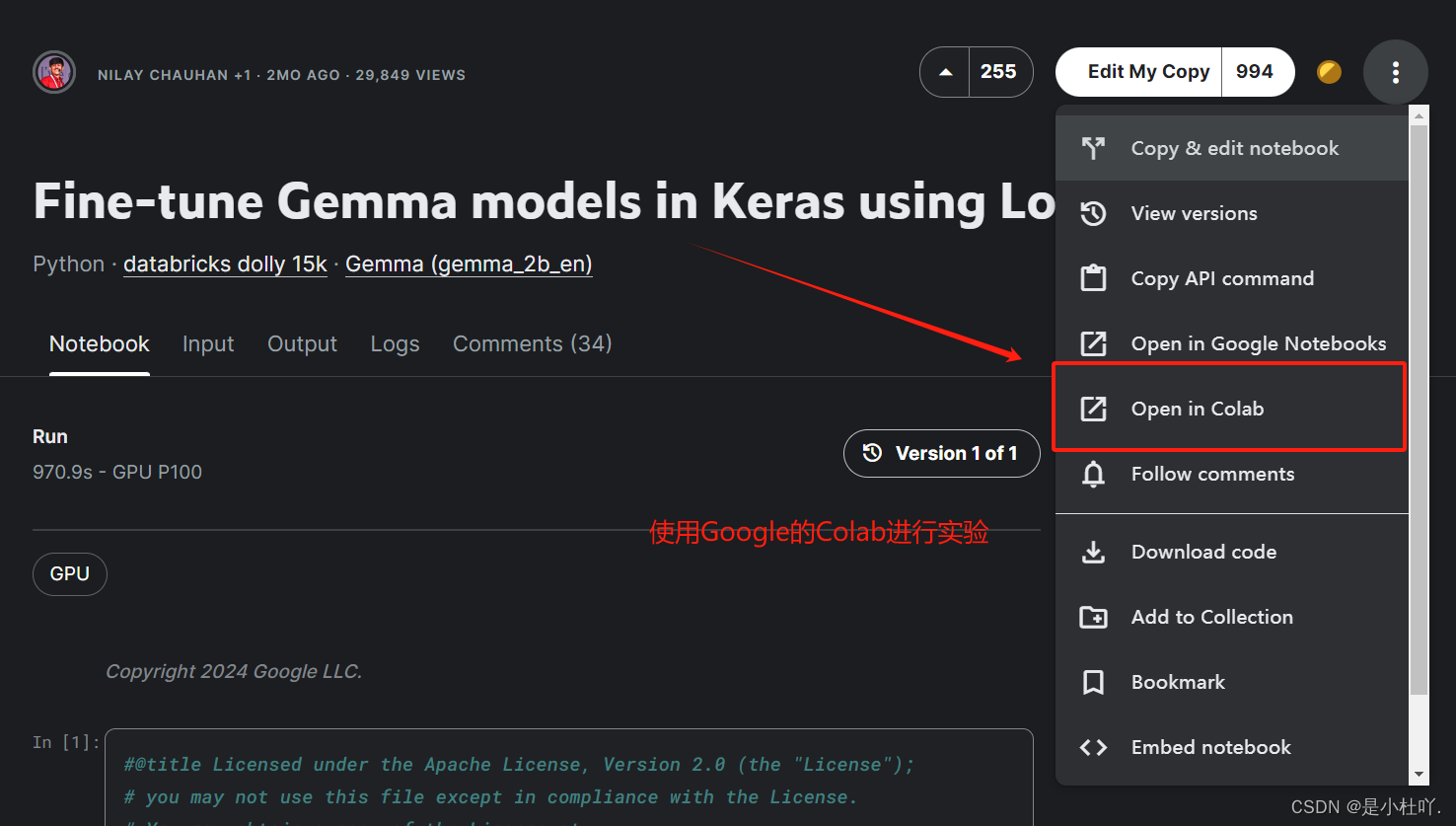
Task: Click the In [1]: cell label
Action: coord(66,742)
